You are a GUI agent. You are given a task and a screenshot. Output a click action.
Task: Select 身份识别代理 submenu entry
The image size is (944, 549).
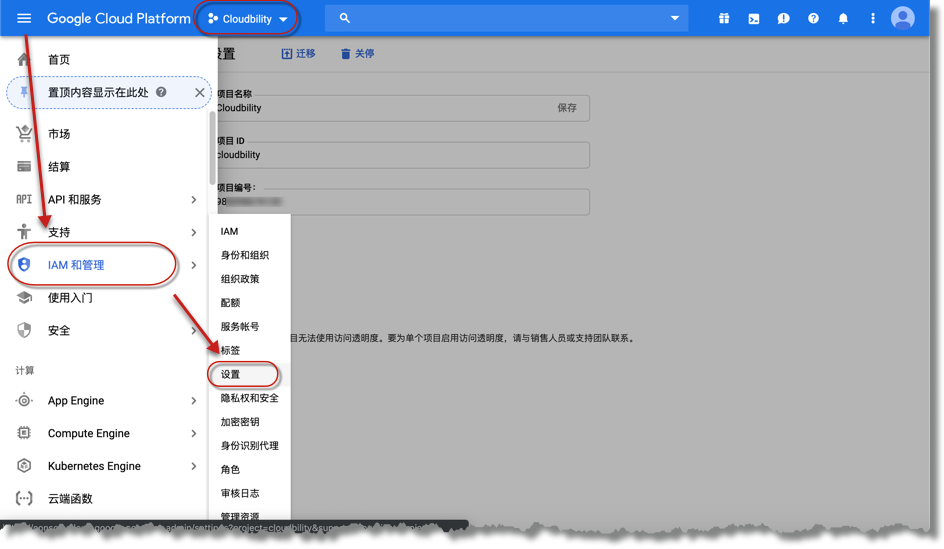coord(249,445)
